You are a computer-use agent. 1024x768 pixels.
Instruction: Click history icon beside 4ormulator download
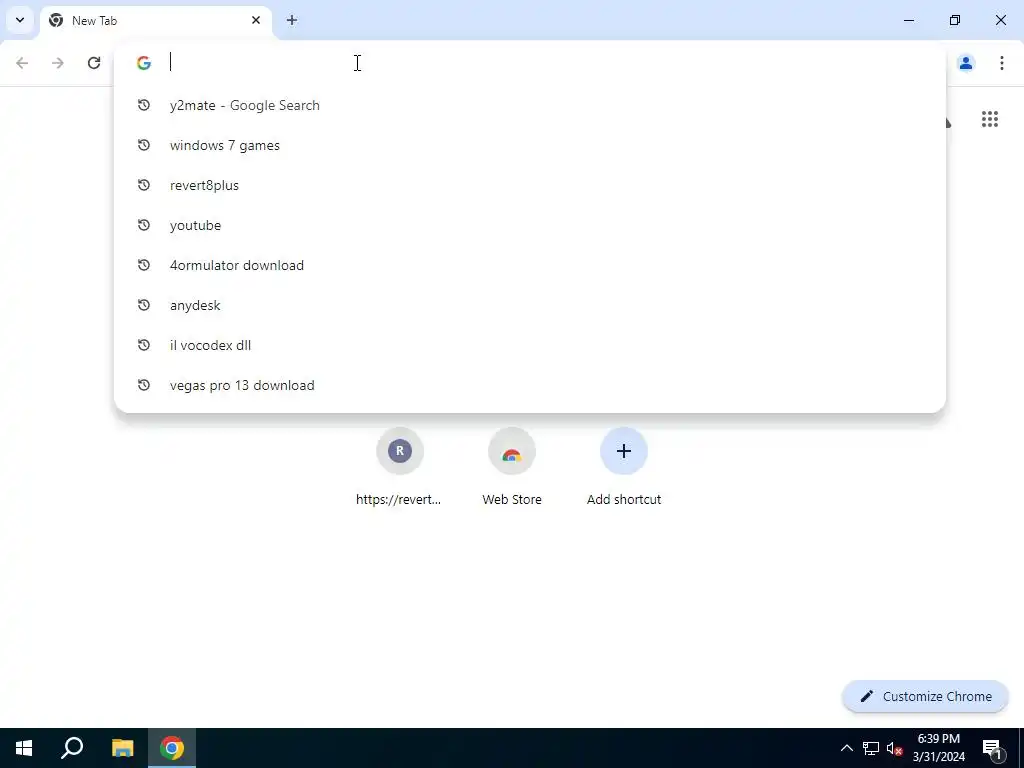144,265
